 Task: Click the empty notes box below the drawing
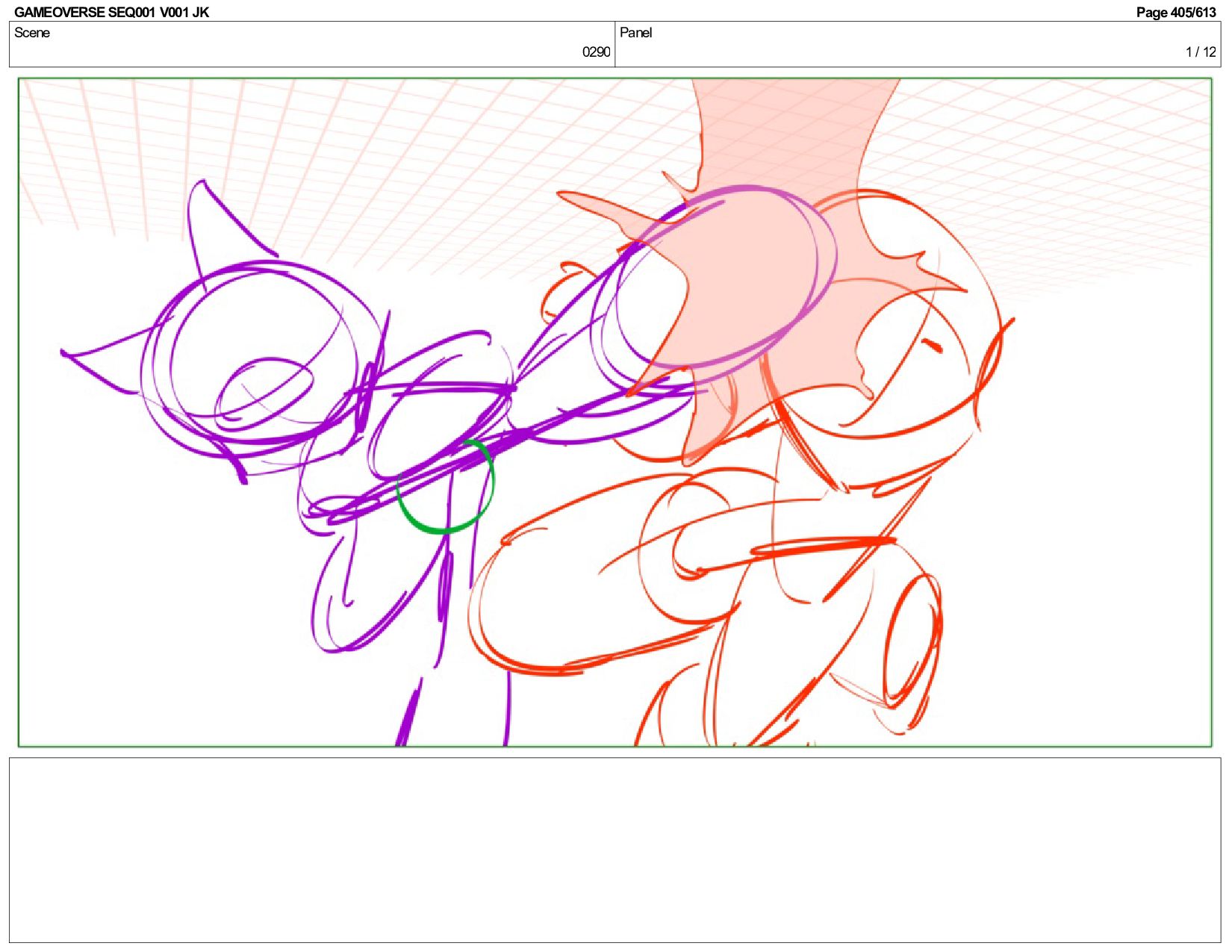click(615, 850)
